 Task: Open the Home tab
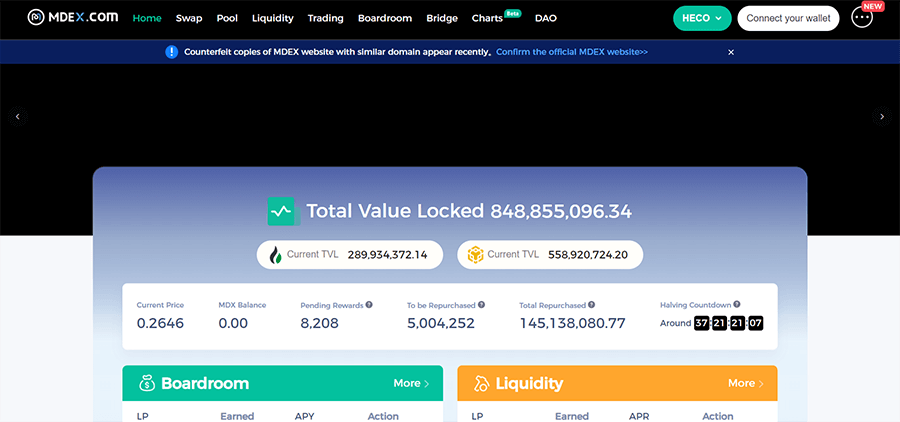click(x=147, y=18)
